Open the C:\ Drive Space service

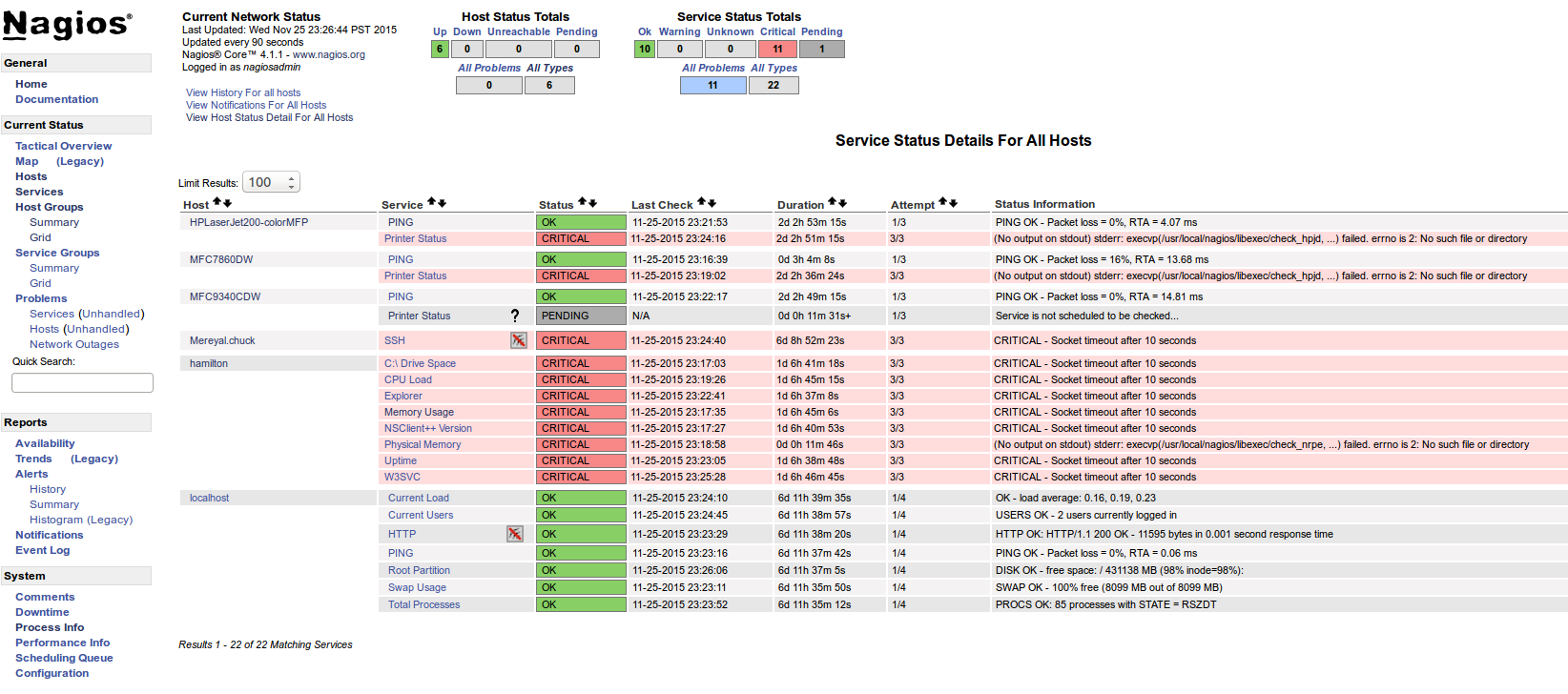[x=420, y=363]
